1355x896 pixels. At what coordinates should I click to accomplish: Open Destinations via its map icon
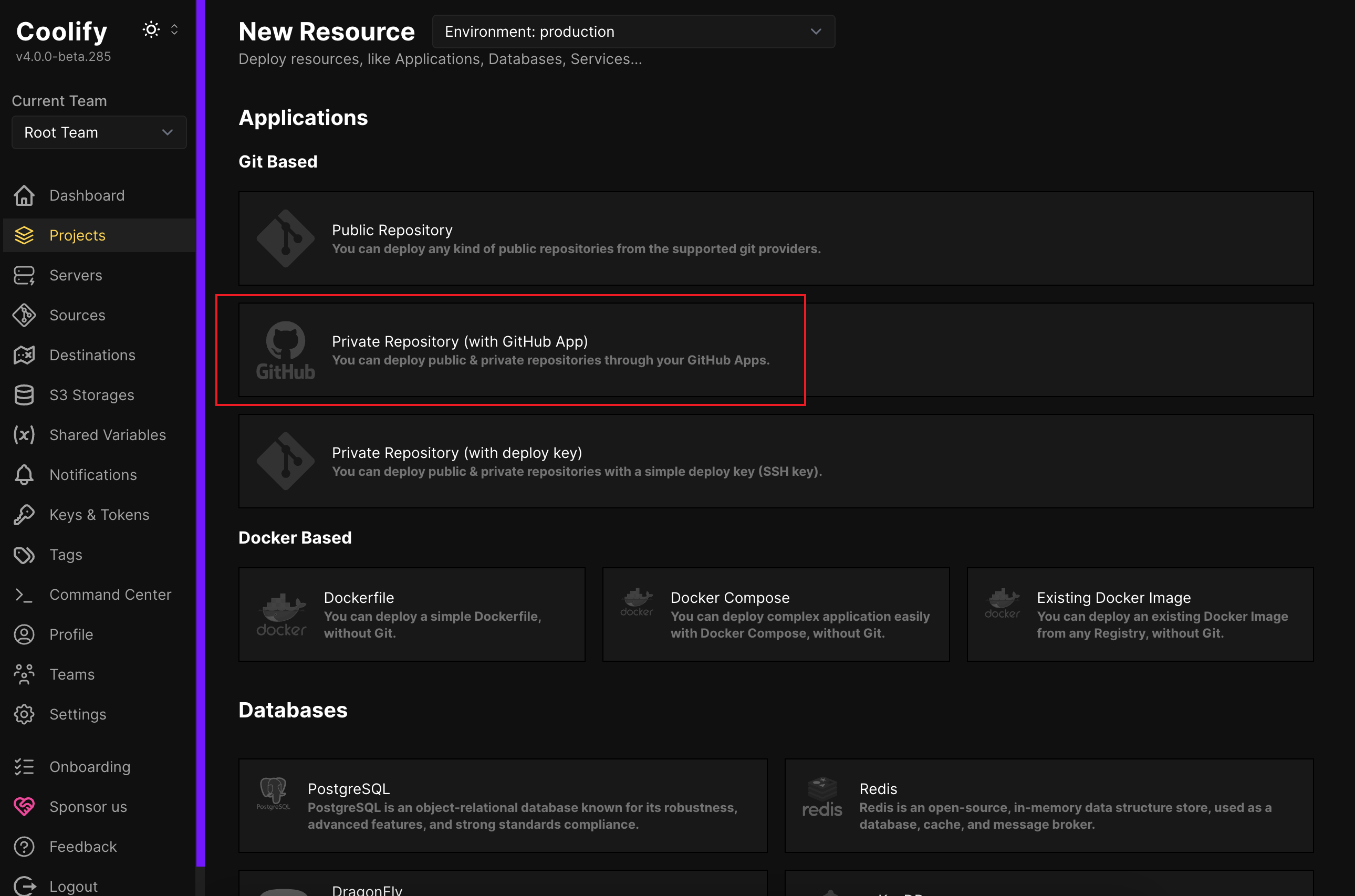(24, 356)
